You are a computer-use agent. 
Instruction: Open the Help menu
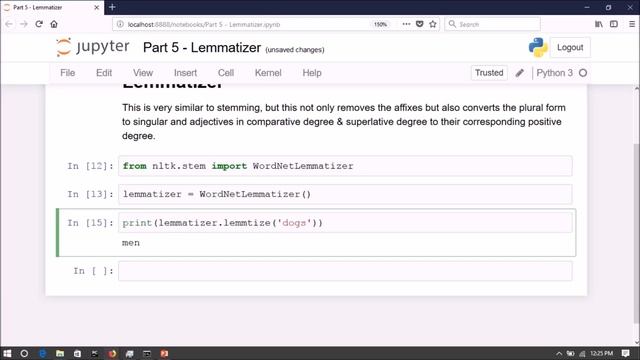coord(312,73)
